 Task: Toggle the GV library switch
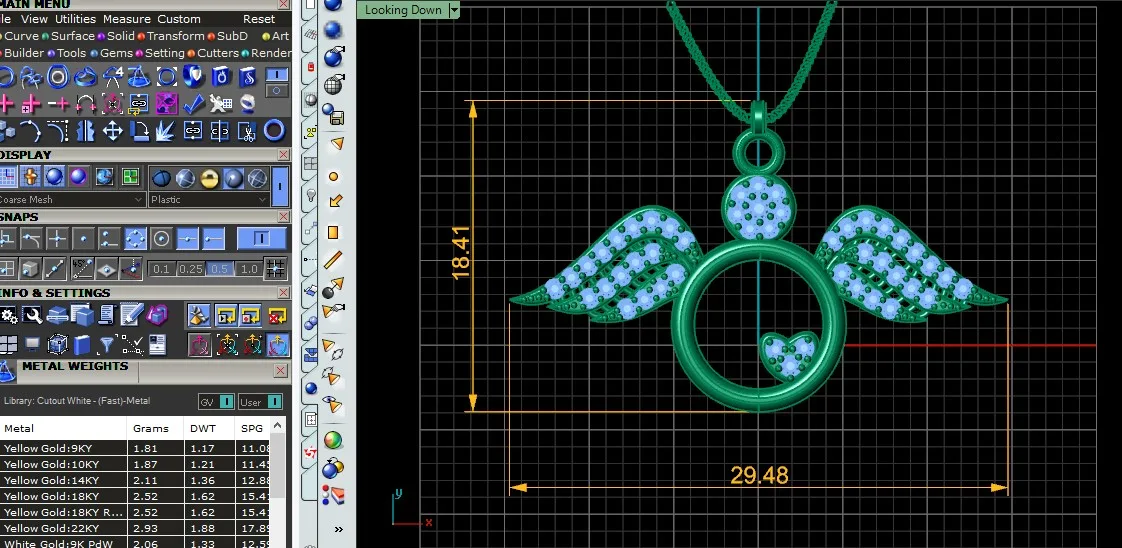click(x=216, y=402)
